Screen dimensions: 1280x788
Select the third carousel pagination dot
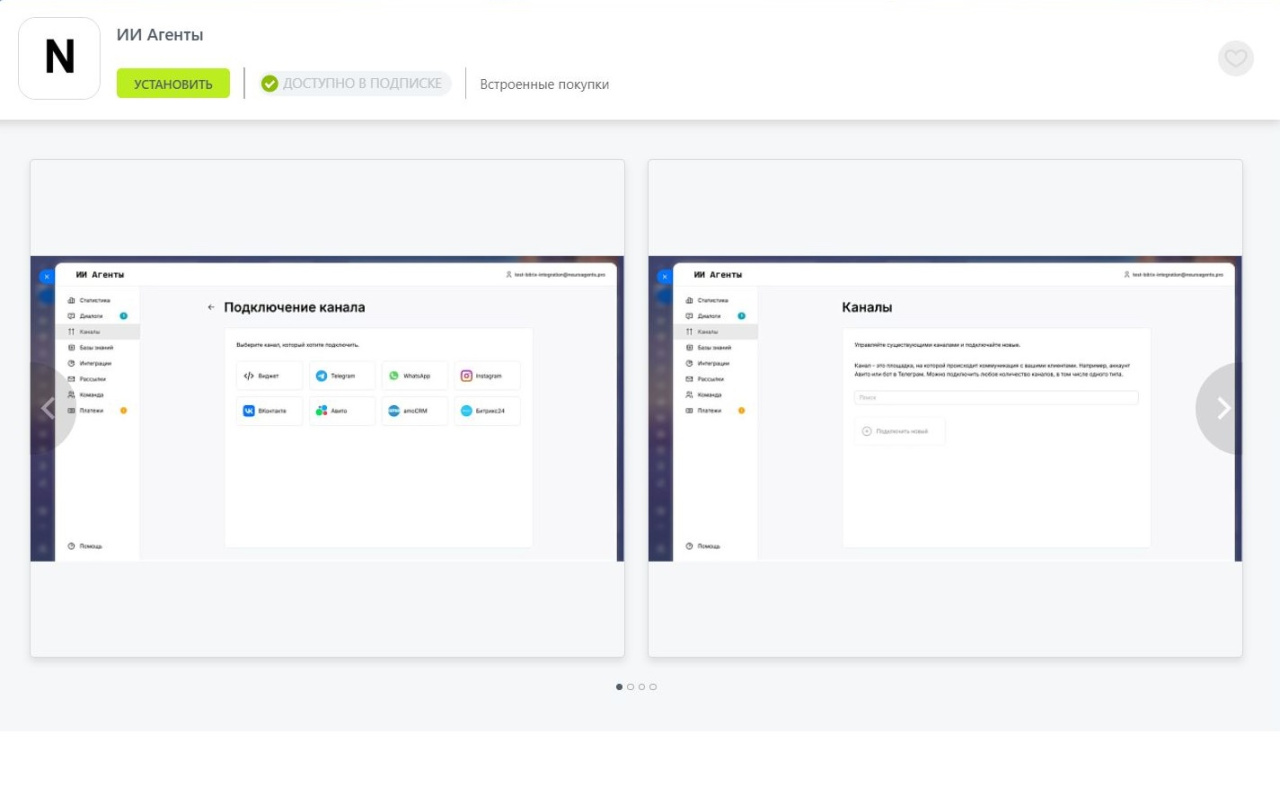[x=642, y=687]
